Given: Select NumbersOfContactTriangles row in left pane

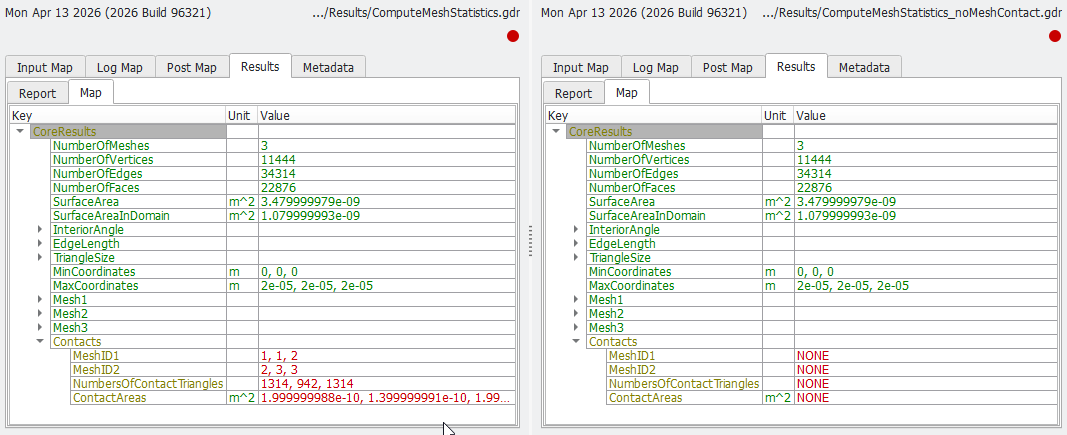Looking at the screenshot, I should tap(293, 383).
